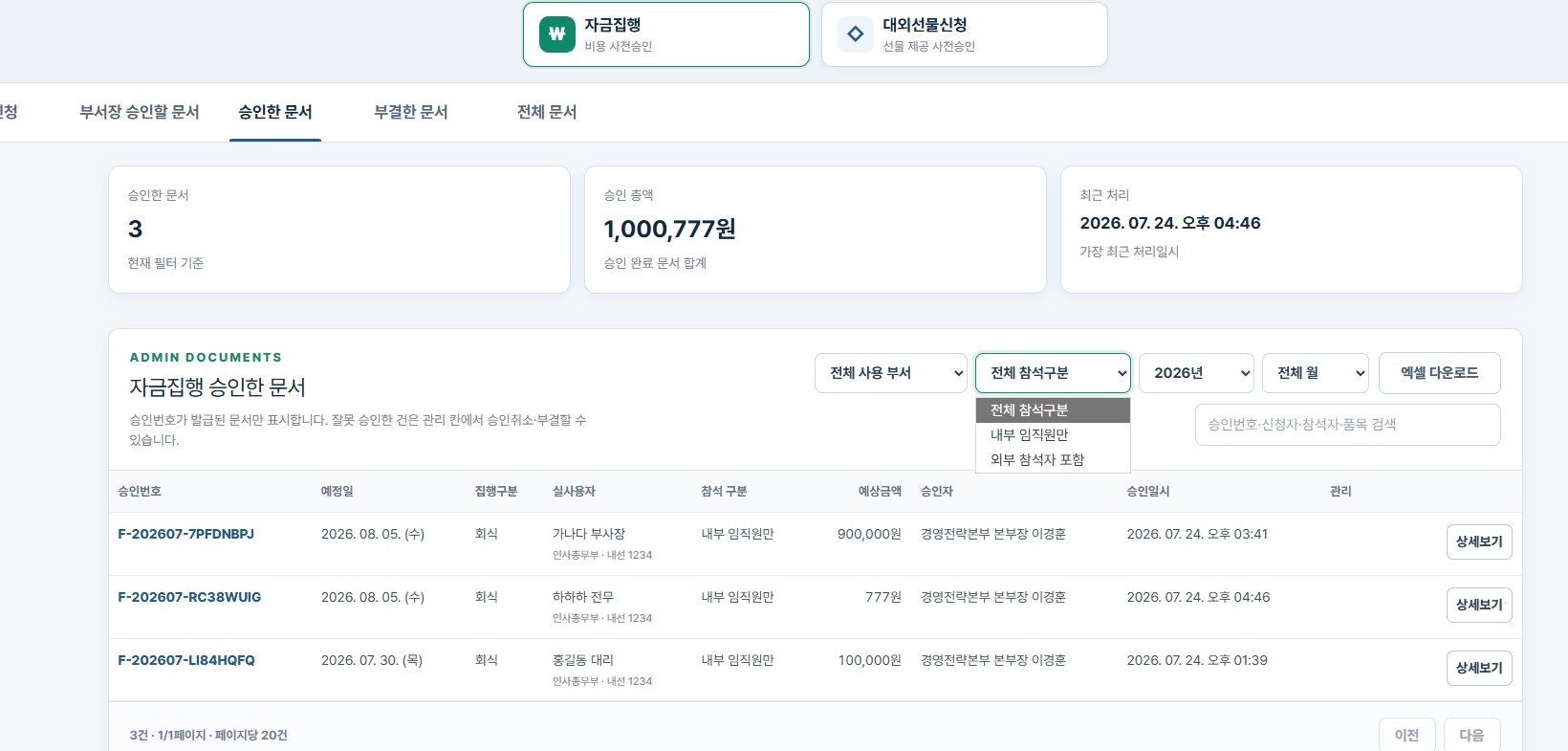Open the 2026년 year dropdown
The image size is (1568, 751).
[x=1196, y=373]
